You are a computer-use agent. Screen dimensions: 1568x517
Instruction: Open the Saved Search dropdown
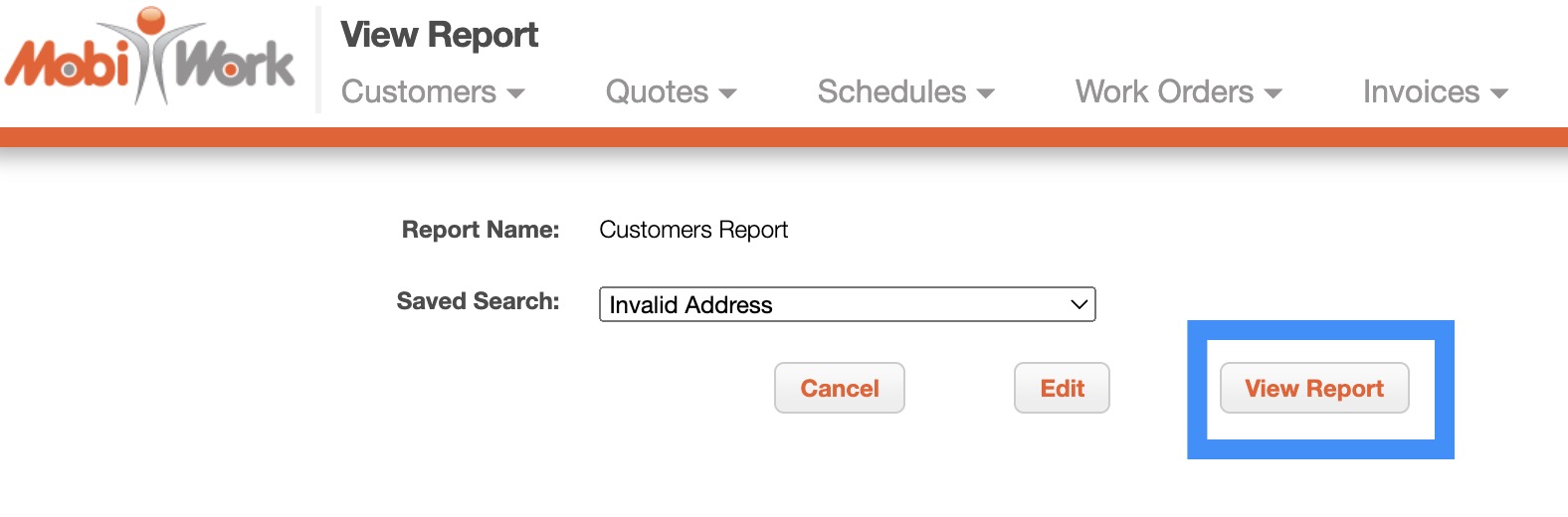point(846,304)
